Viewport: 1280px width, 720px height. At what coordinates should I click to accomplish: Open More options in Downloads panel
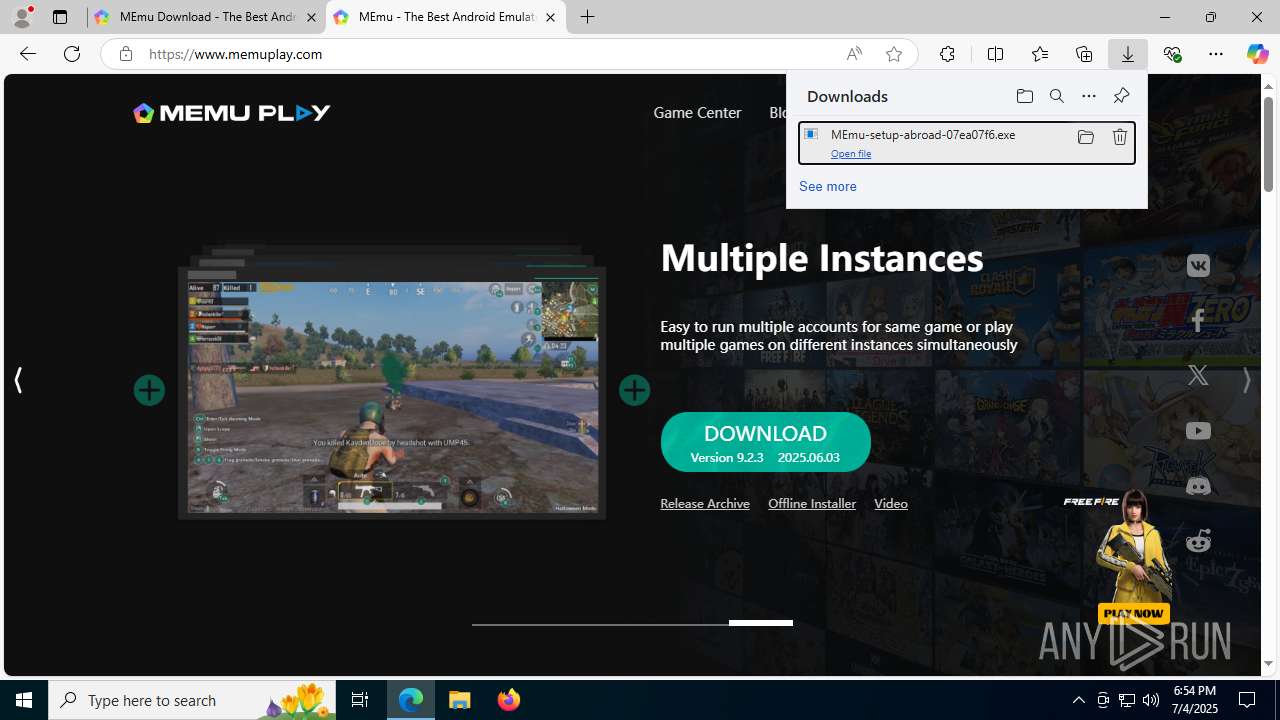click(1088, 96)
